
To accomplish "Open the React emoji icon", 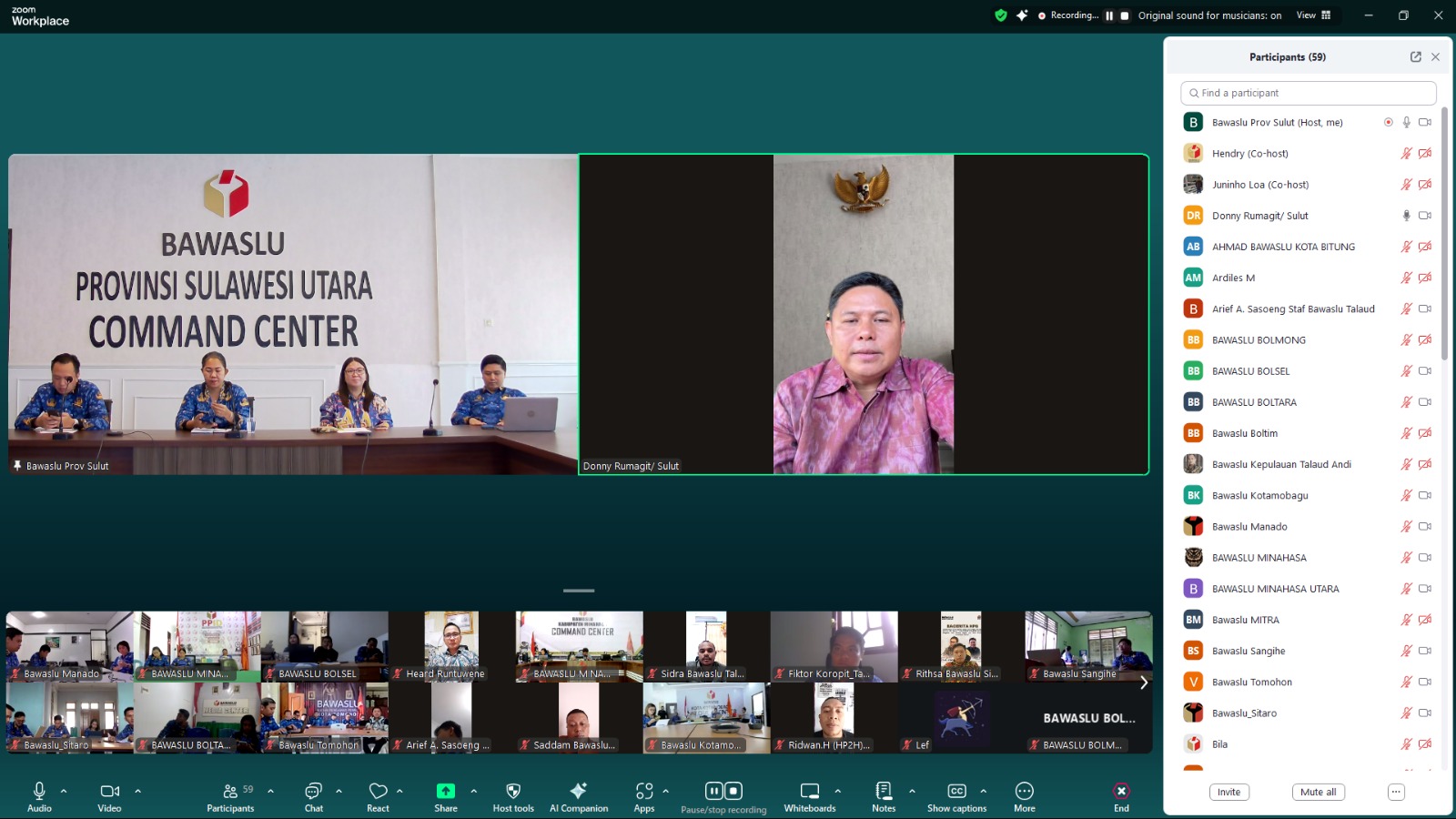I will point(378,791).
